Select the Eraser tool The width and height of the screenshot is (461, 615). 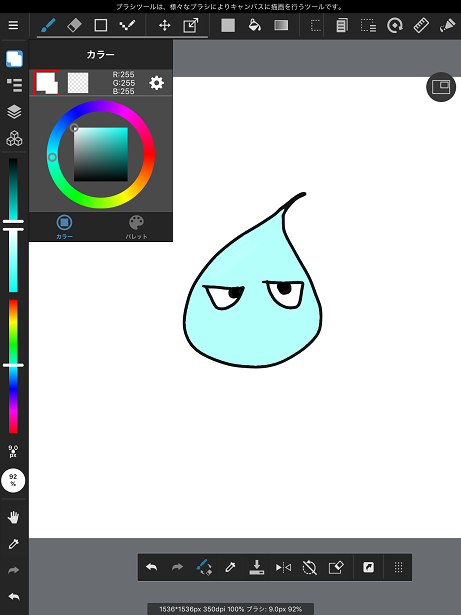click(74, 25)
